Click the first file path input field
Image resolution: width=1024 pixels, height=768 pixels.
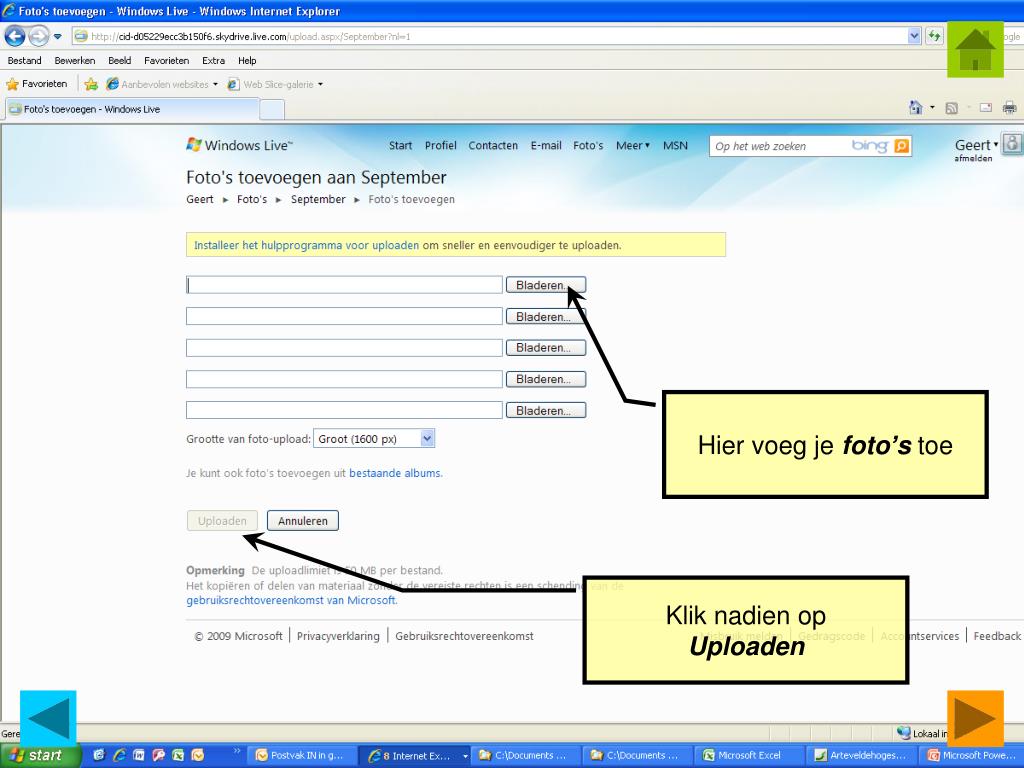point(344,285)
